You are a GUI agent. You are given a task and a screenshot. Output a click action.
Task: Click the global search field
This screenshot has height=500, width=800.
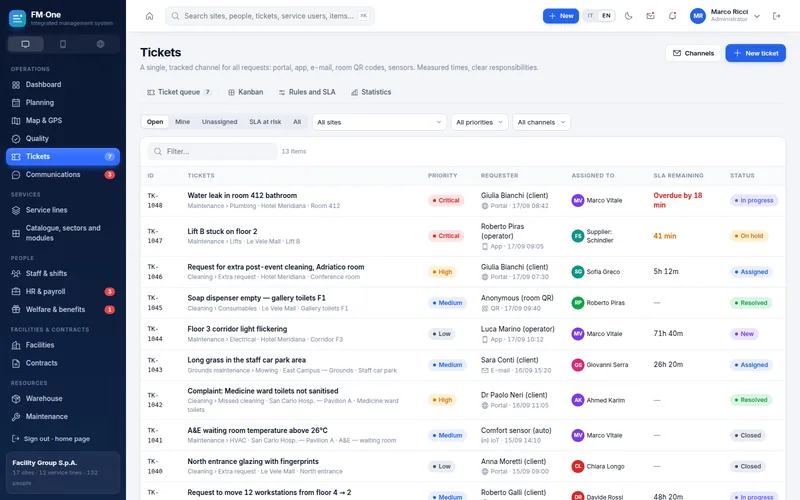(x=269, y=16)
